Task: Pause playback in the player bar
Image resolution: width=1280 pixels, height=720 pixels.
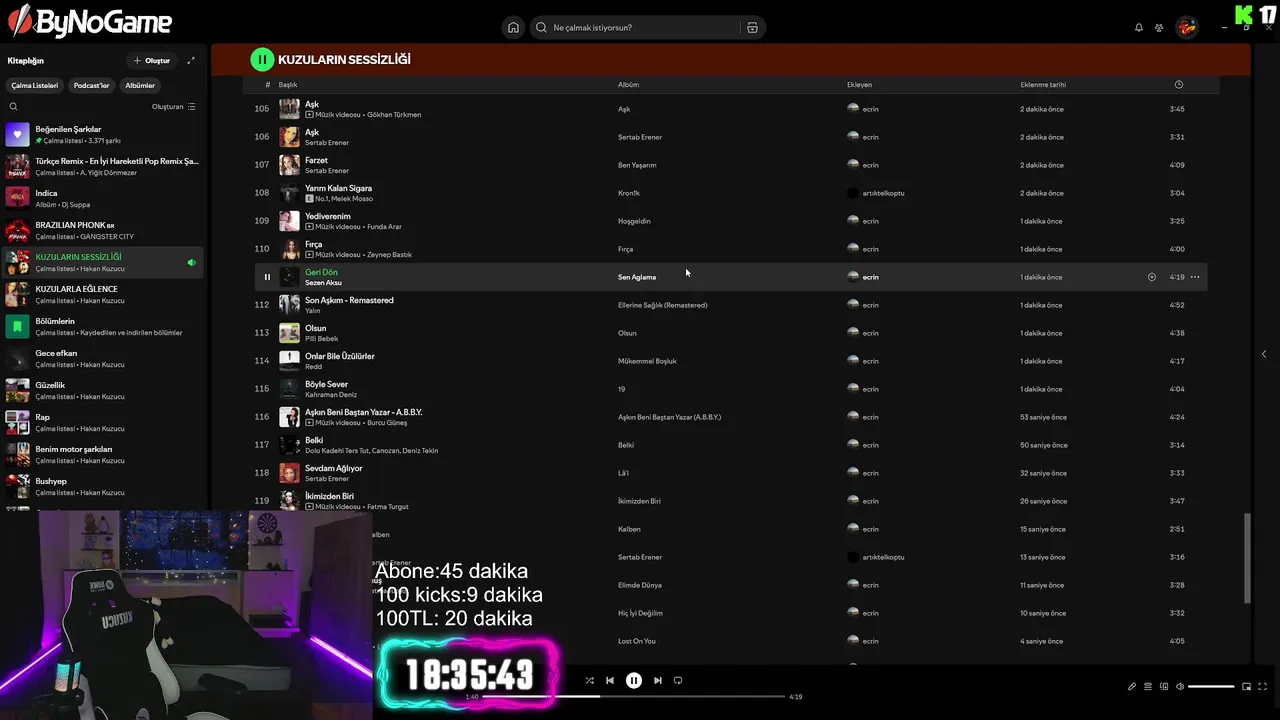Action: click(x=634, y=680)
